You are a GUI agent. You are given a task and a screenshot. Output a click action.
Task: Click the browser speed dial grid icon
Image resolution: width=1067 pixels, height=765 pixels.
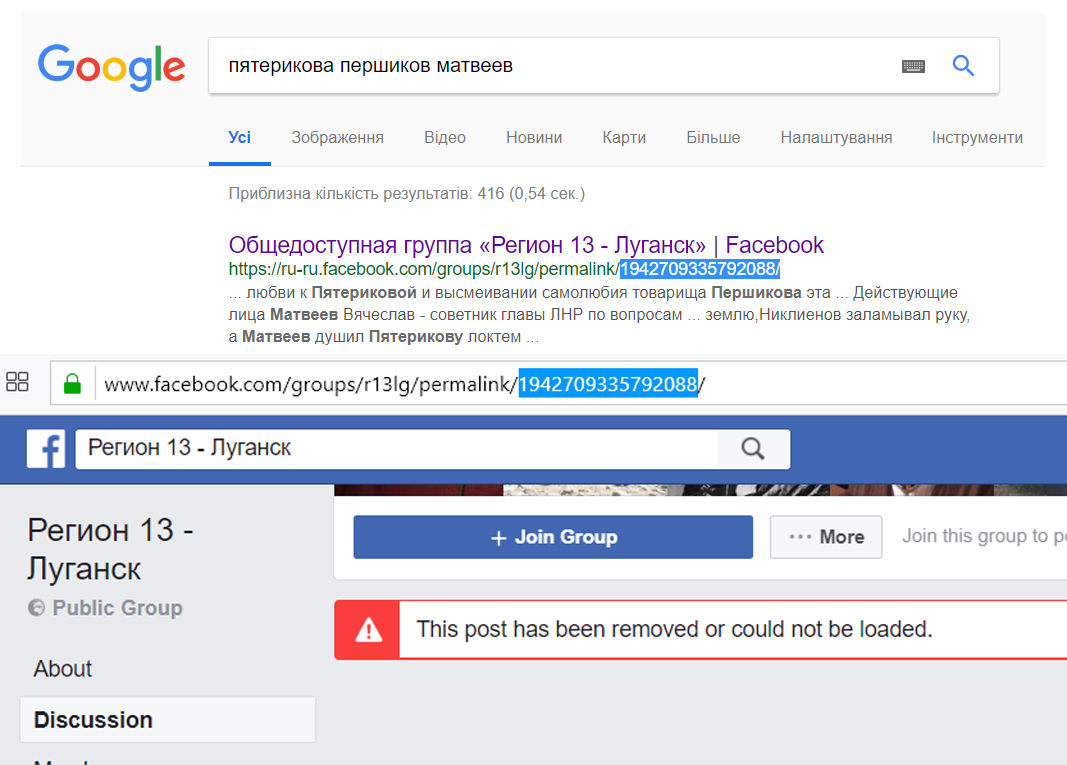(x=17, y=382)
